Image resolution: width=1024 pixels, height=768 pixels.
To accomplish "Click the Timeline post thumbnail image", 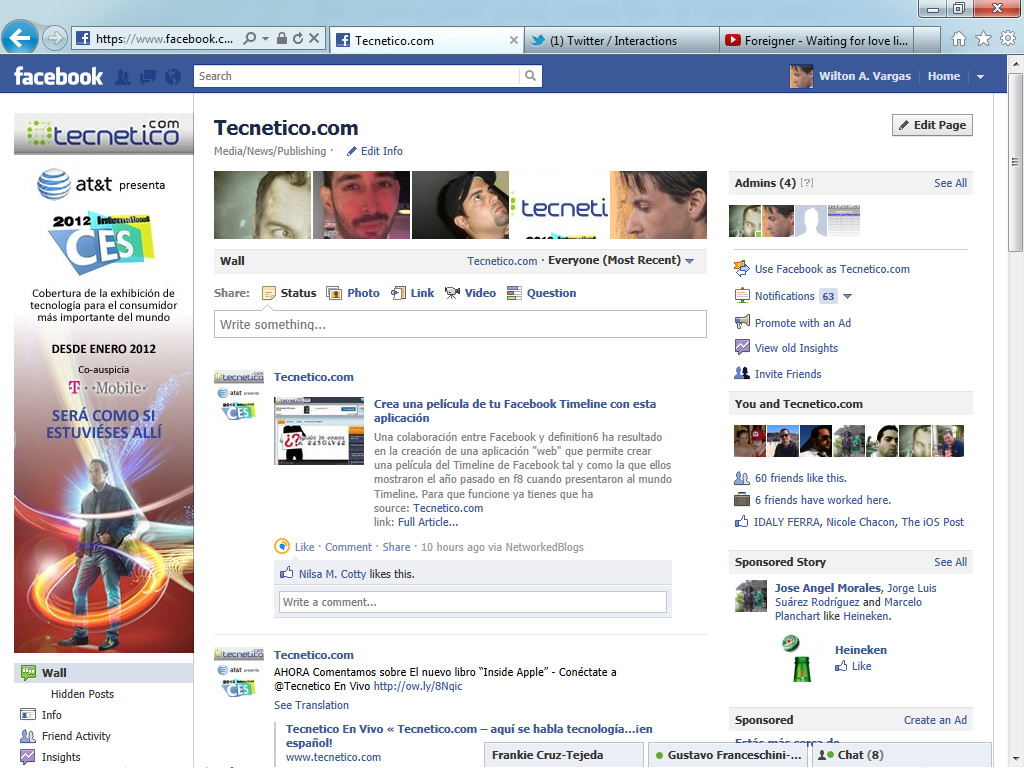I will click(x=319, y=430).
